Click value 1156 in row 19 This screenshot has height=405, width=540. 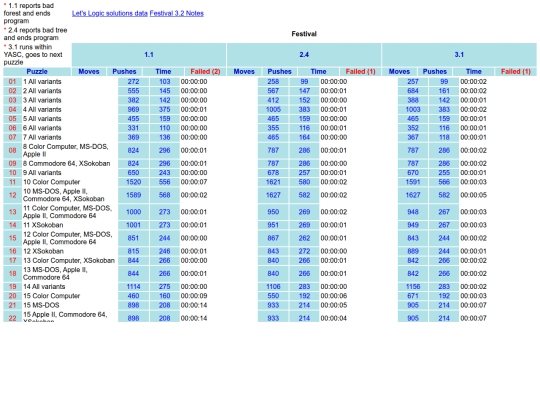pos(413,287)
